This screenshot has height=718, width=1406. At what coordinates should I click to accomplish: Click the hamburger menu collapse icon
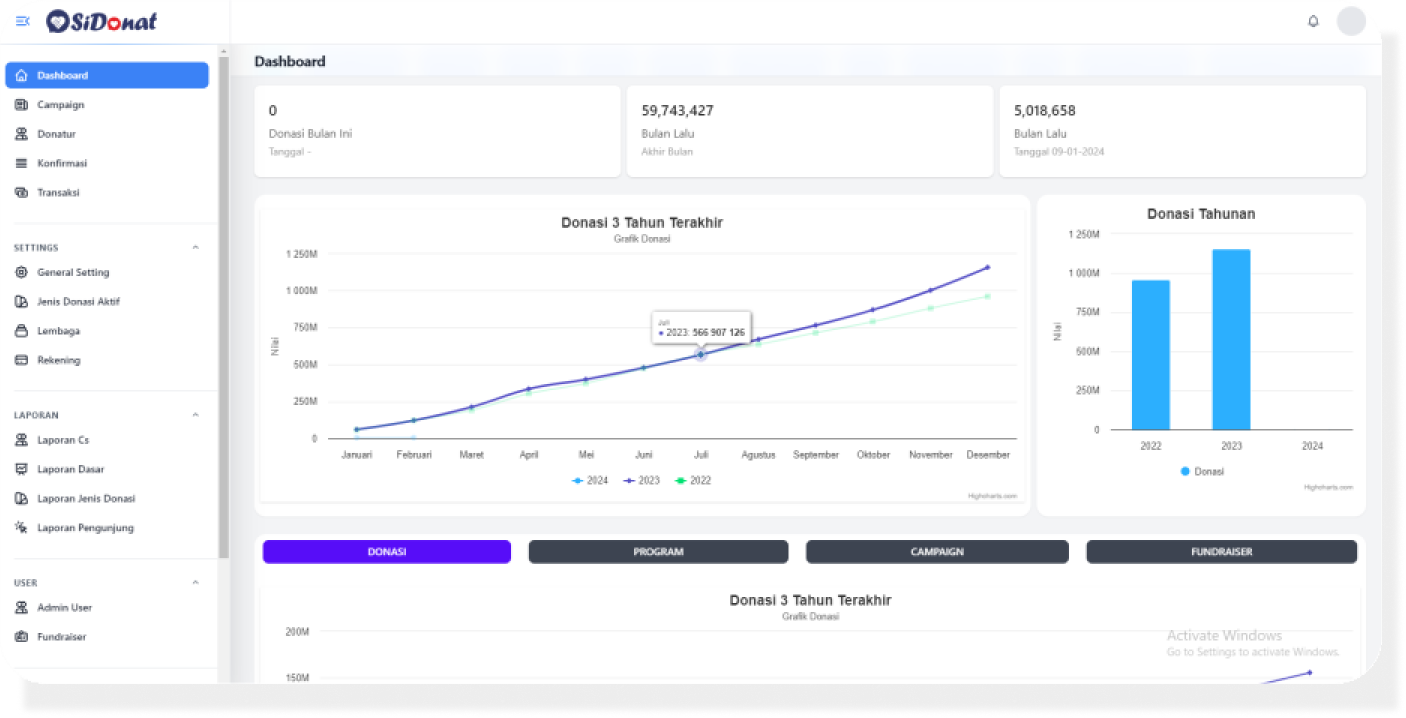coord(22,21)
